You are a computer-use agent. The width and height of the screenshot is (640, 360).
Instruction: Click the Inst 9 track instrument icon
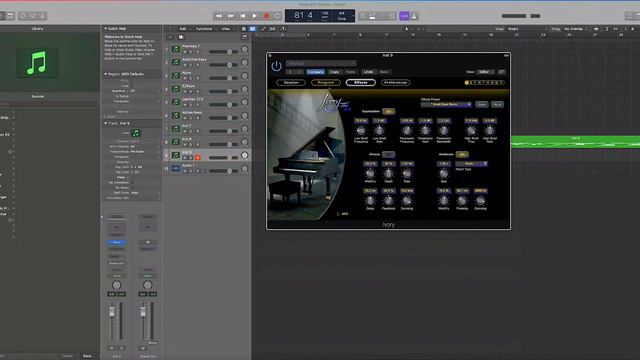(176, 155)
